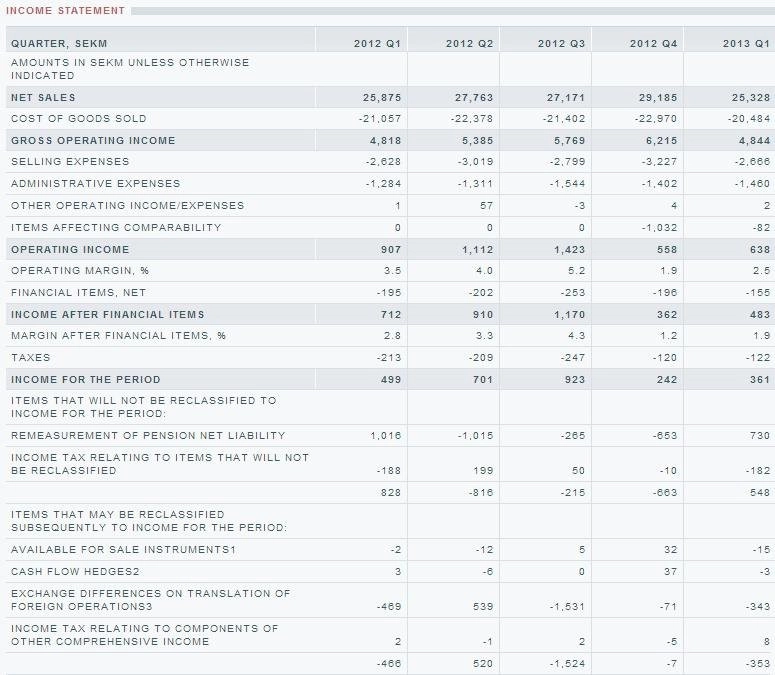775x675 pixels.
Task: Select margin after financial items 3.3
Action: coord(484,336)
